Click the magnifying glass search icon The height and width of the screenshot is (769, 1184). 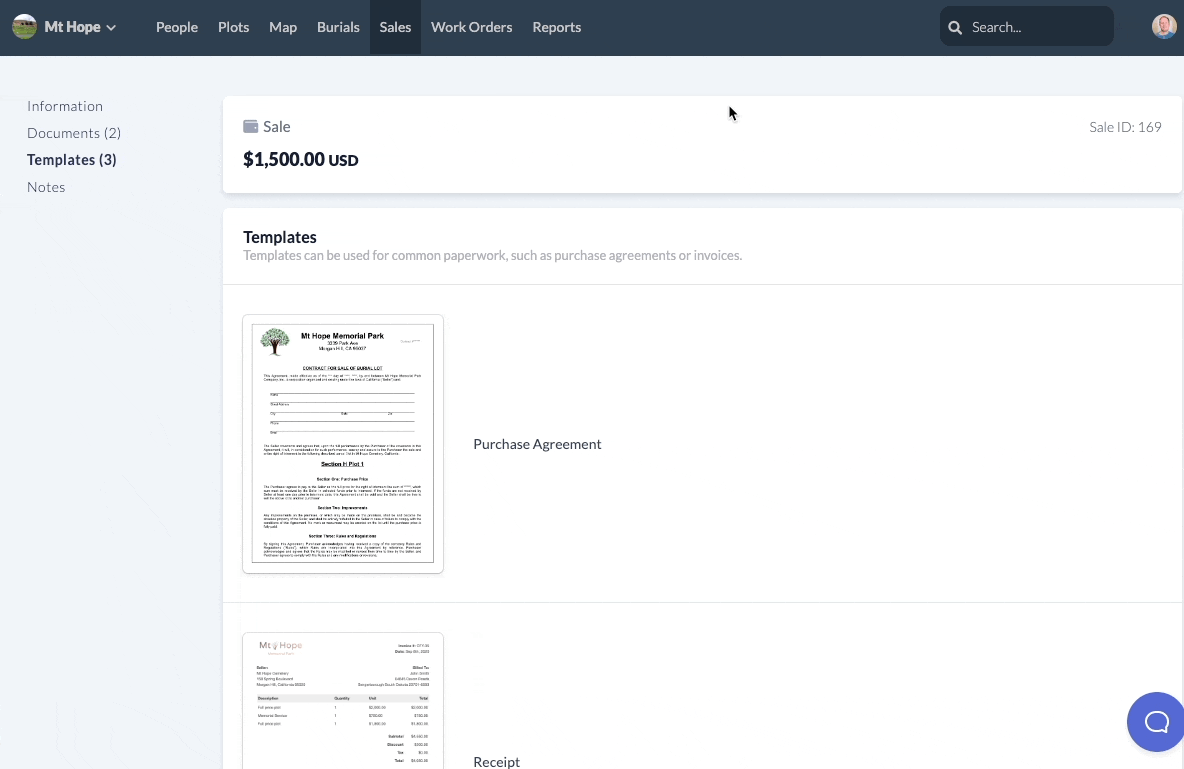pyautogui.click(x=955, y=27)
